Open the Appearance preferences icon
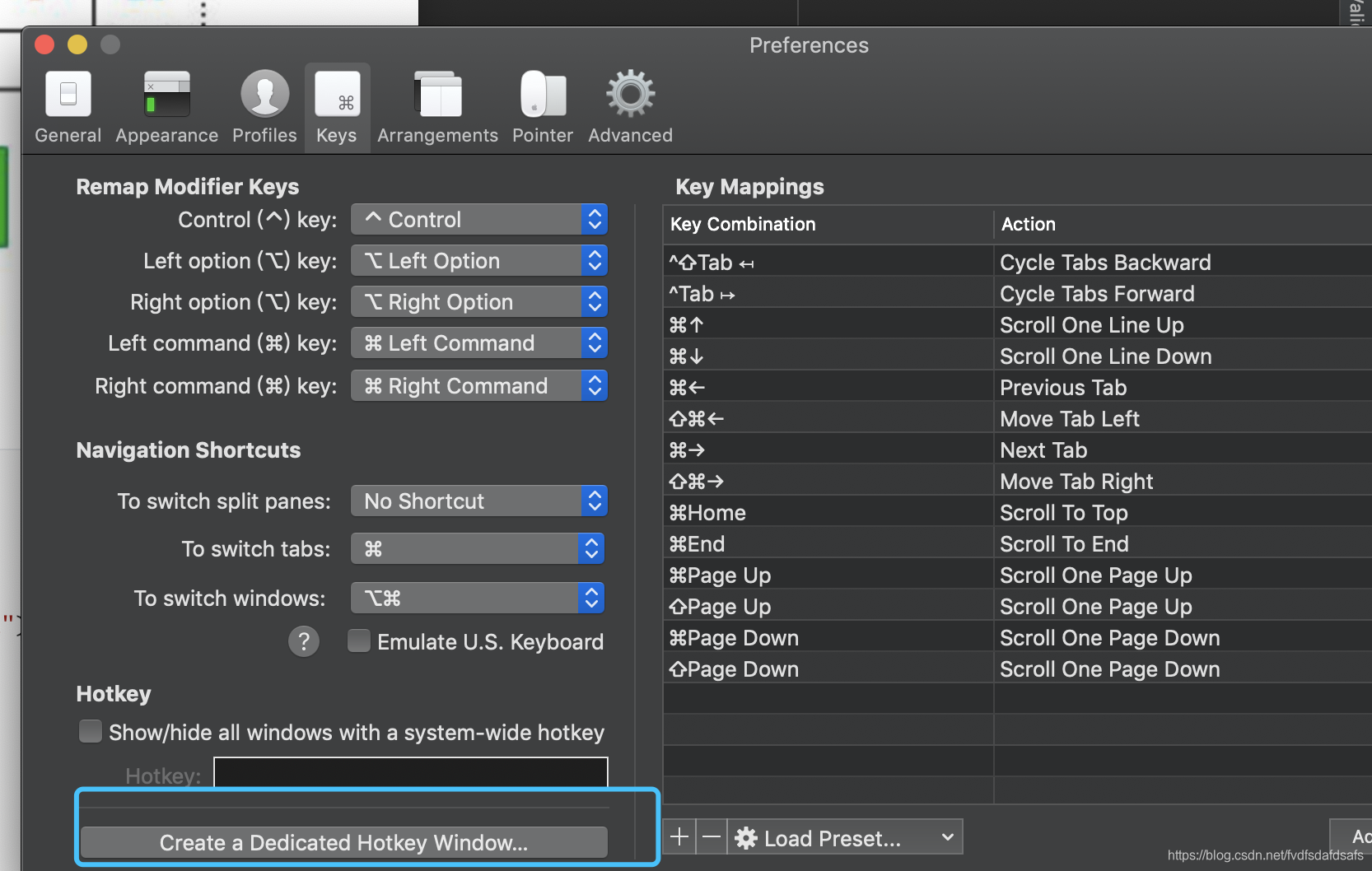 tap(166, 107)
